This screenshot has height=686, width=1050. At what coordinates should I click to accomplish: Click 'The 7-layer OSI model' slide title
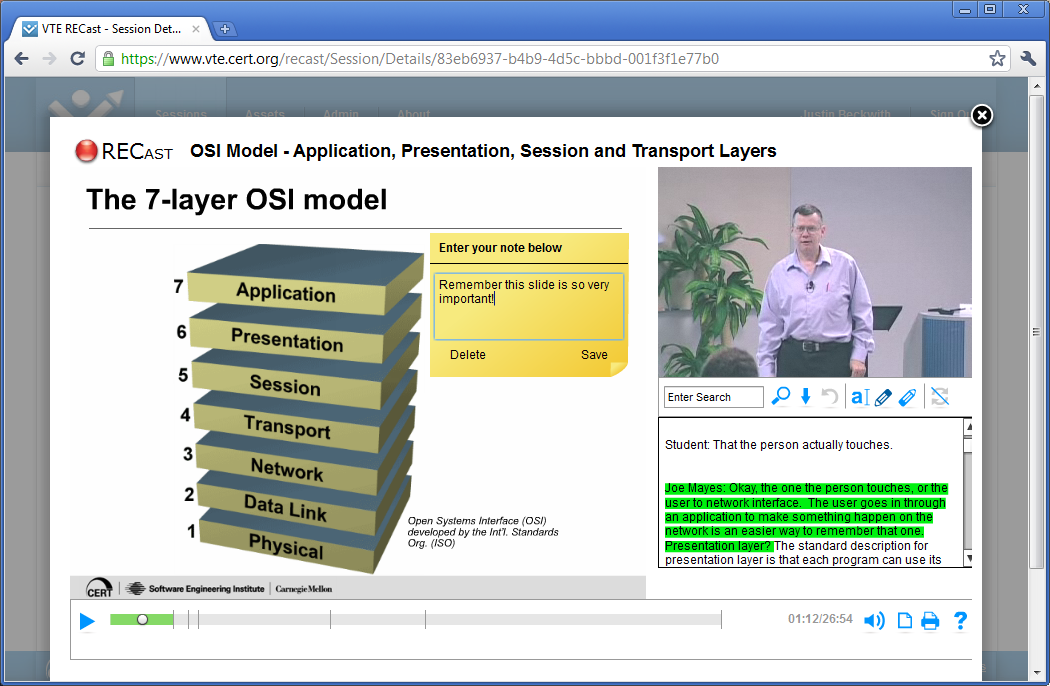pos(236,200)
